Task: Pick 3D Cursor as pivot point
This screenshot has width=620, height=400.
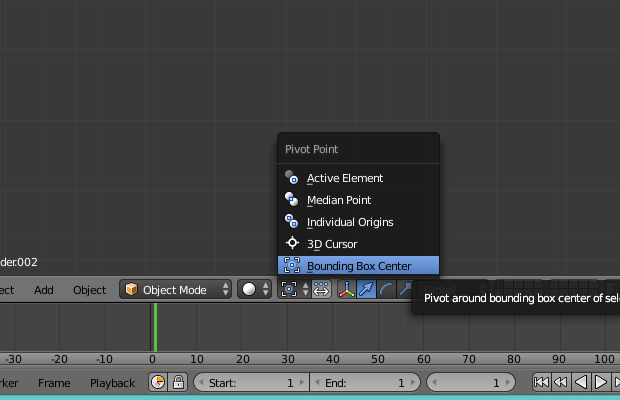Action: (x=331, y=244)
